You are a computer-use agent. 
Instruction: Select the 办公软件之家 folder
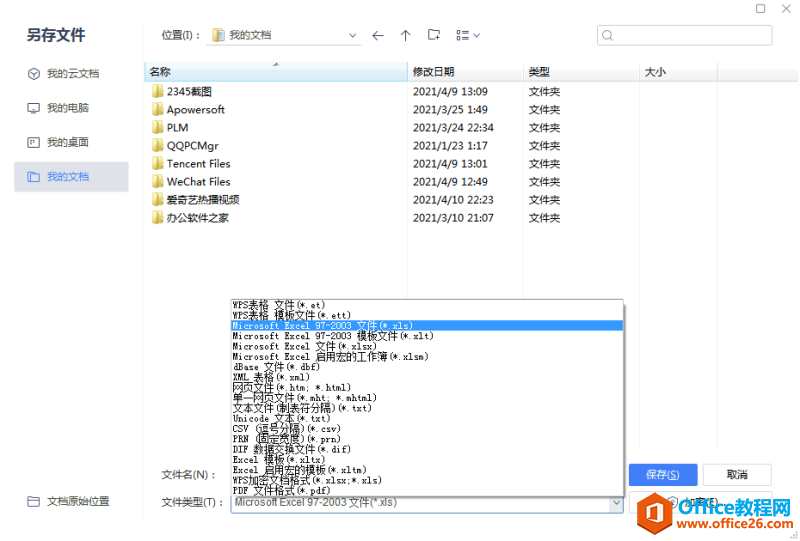point(197,218)
